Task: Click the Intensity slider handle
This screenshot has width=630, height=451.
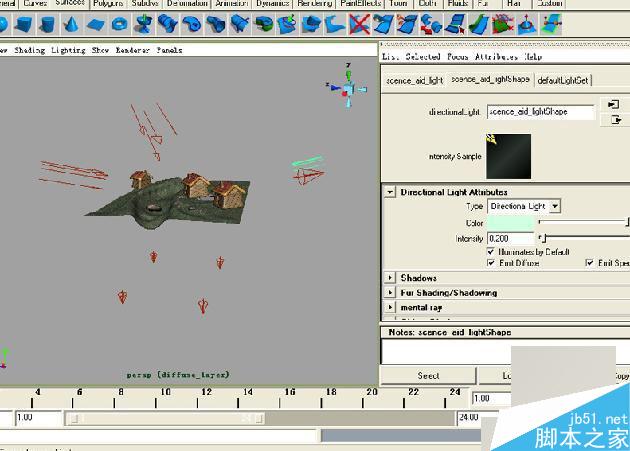Action: (544, 238)
